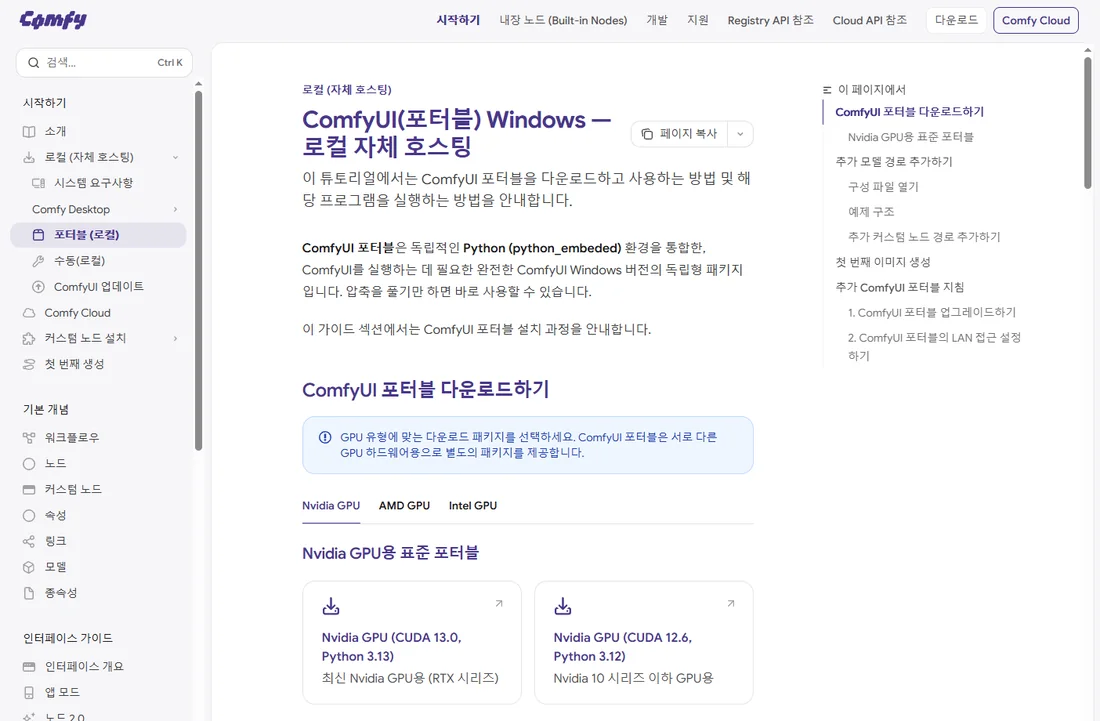
Task: Open 내장 노드 (Built-in Nodes) navigation tab
Action: click(x=563, y=20)
